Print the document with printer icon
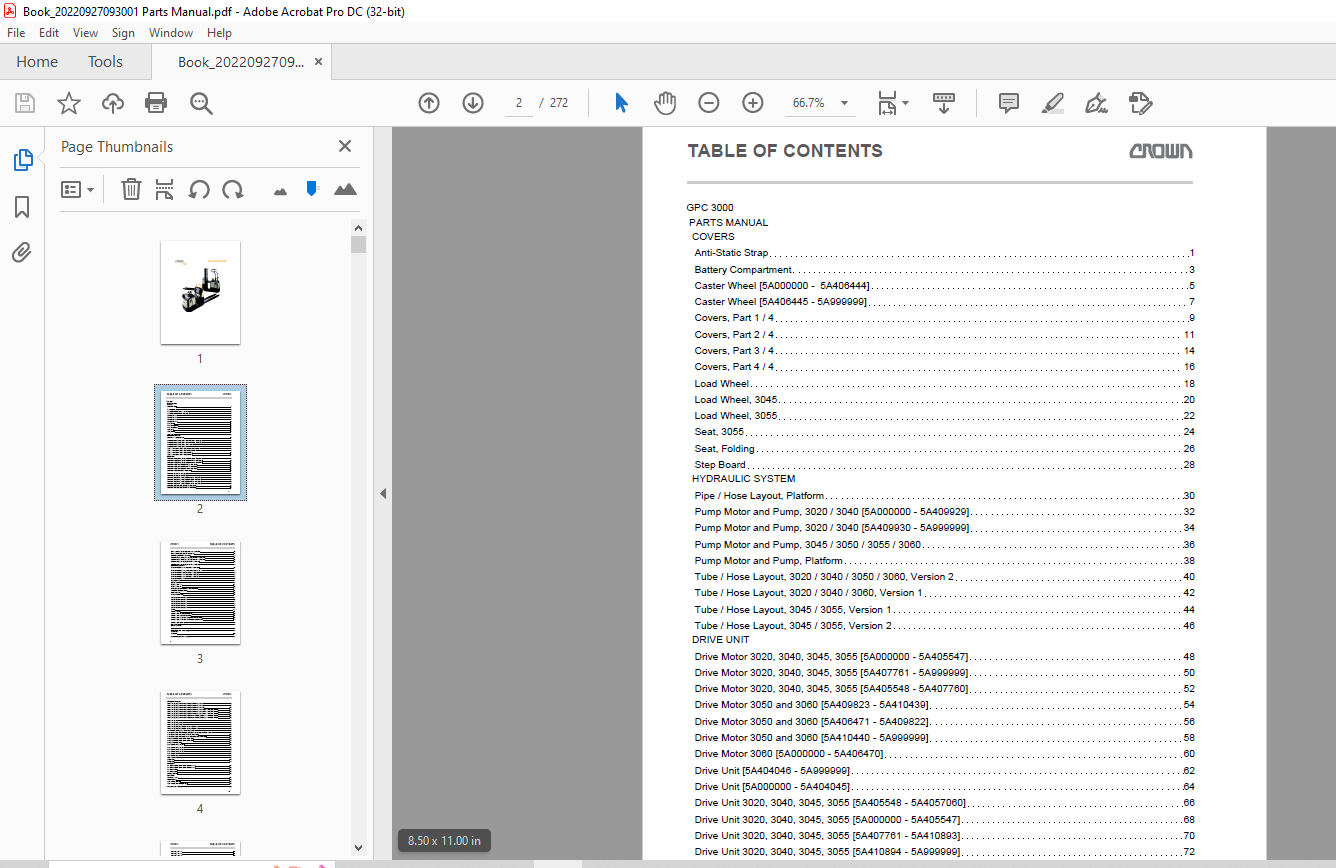Viewport: 1336px width, 868px height. pyautogui.click(x=156, y=103)
